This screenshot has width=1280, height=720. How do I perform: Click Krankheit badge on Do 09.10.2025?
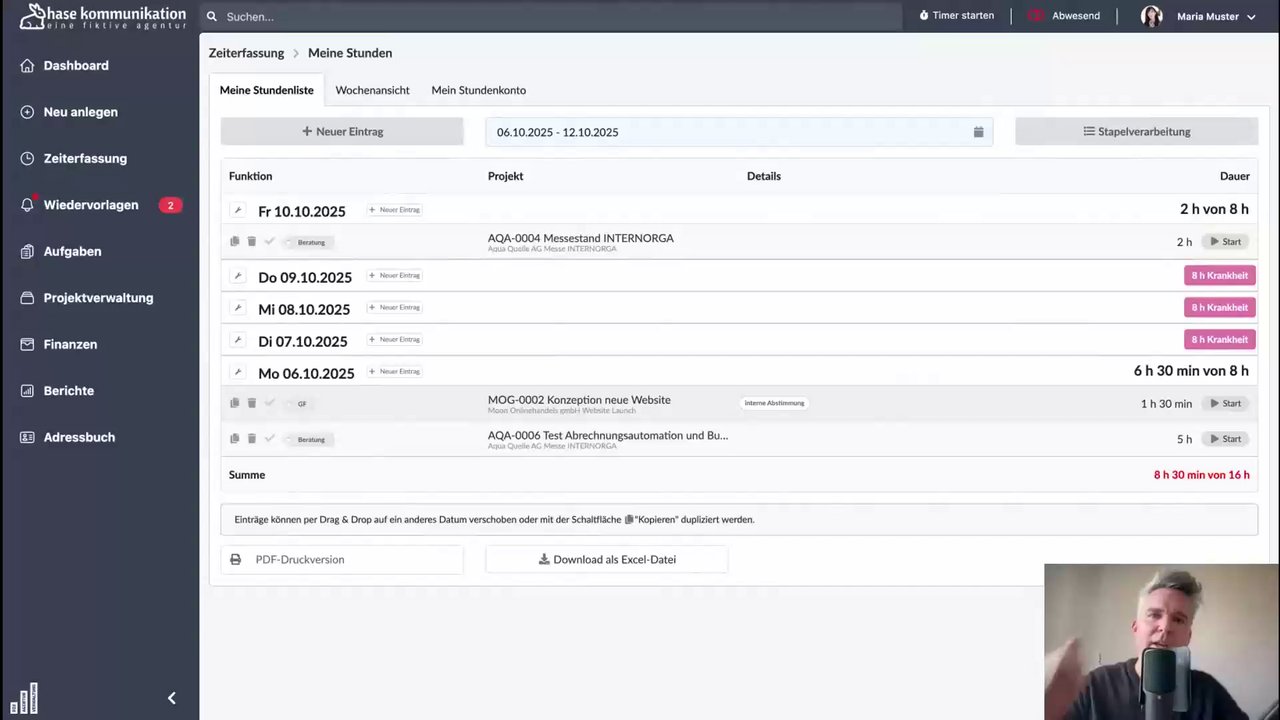pos(1219,276)
